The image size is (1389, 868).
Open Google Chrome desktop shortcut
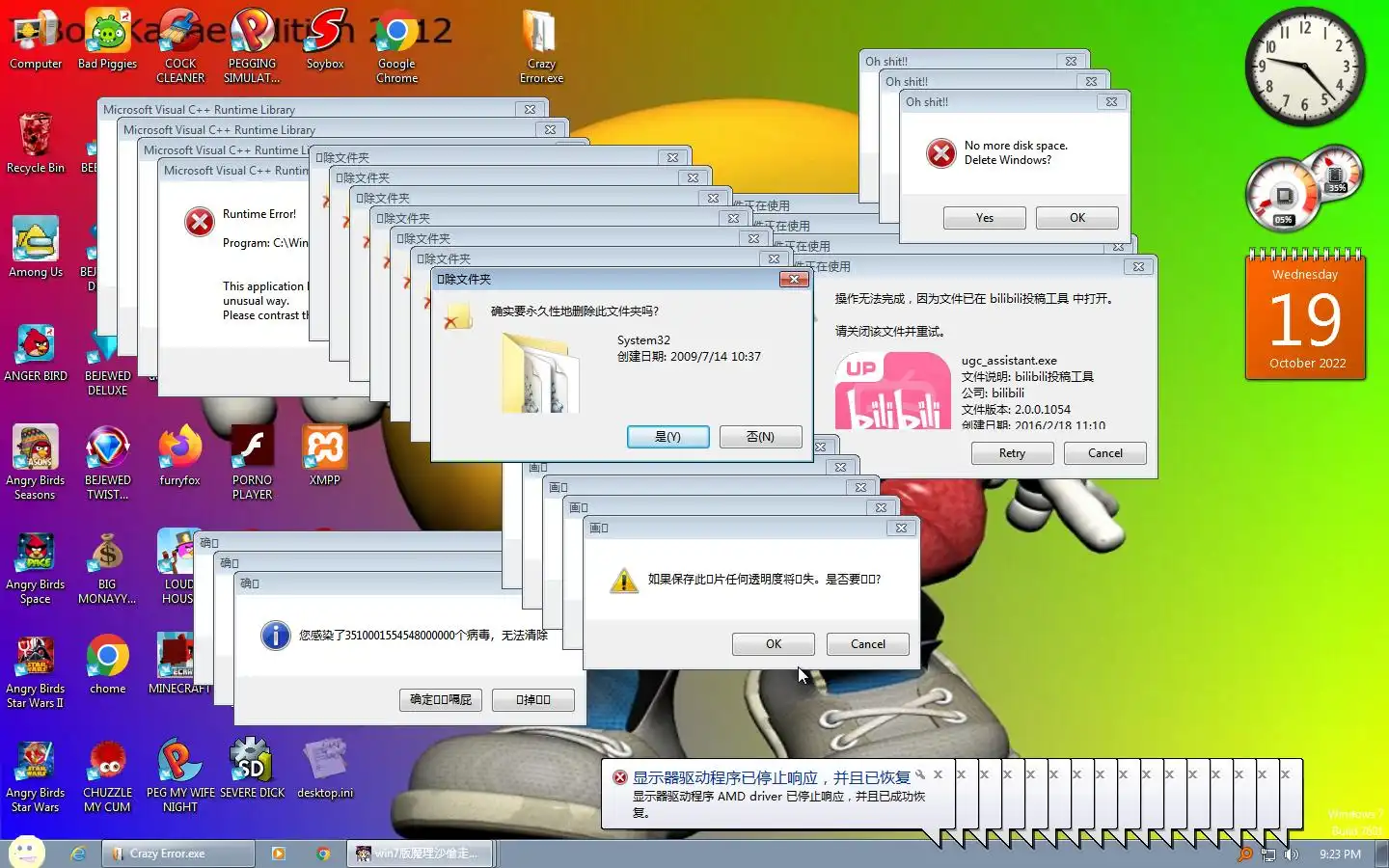pos(396,46)
